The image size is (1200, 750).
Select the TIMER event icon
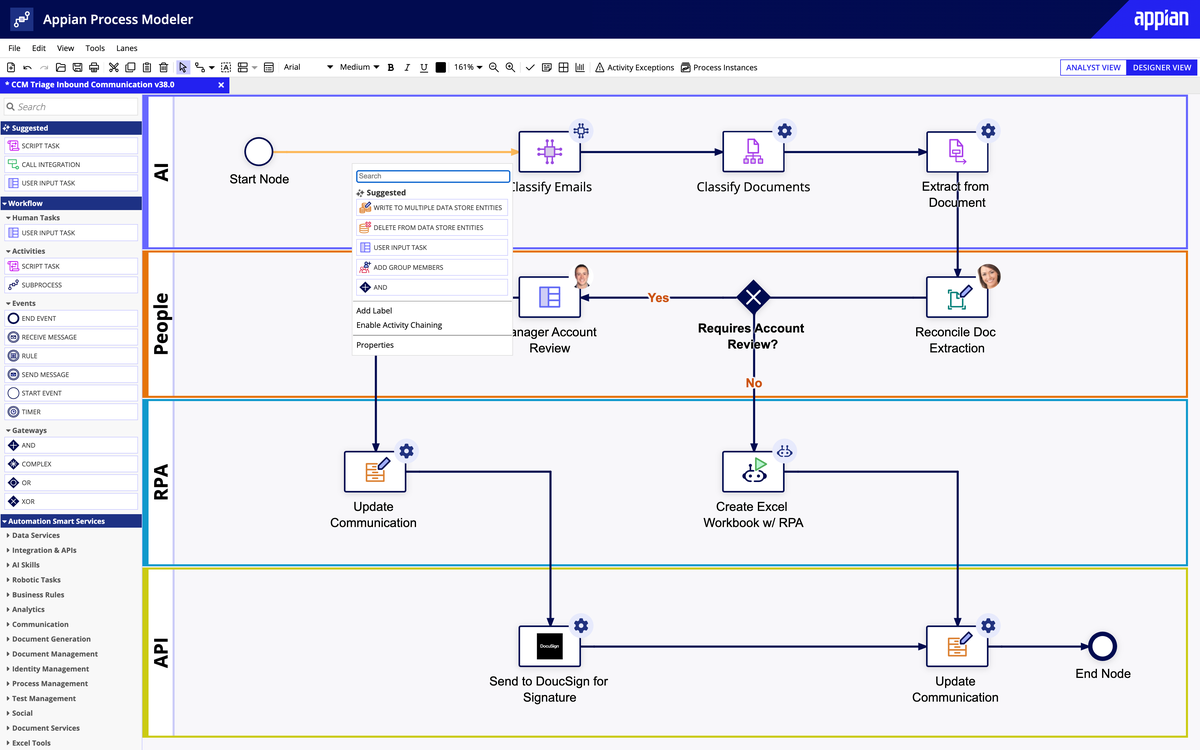point(33,411)
